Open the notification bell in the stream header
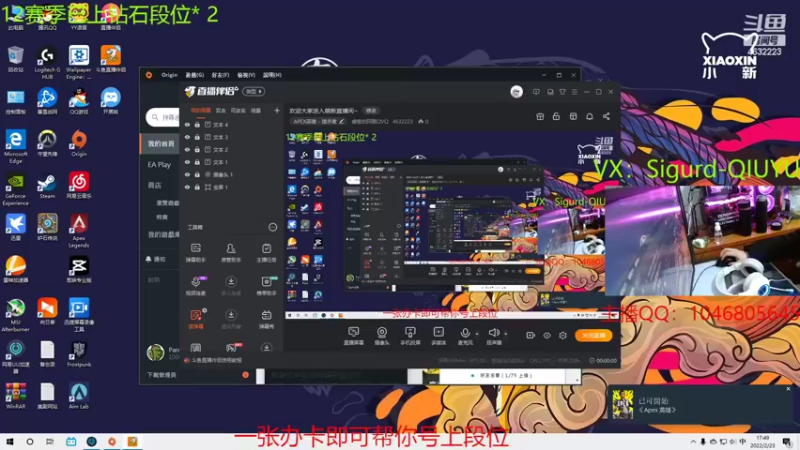800x450 pixels. click(589, 116)
